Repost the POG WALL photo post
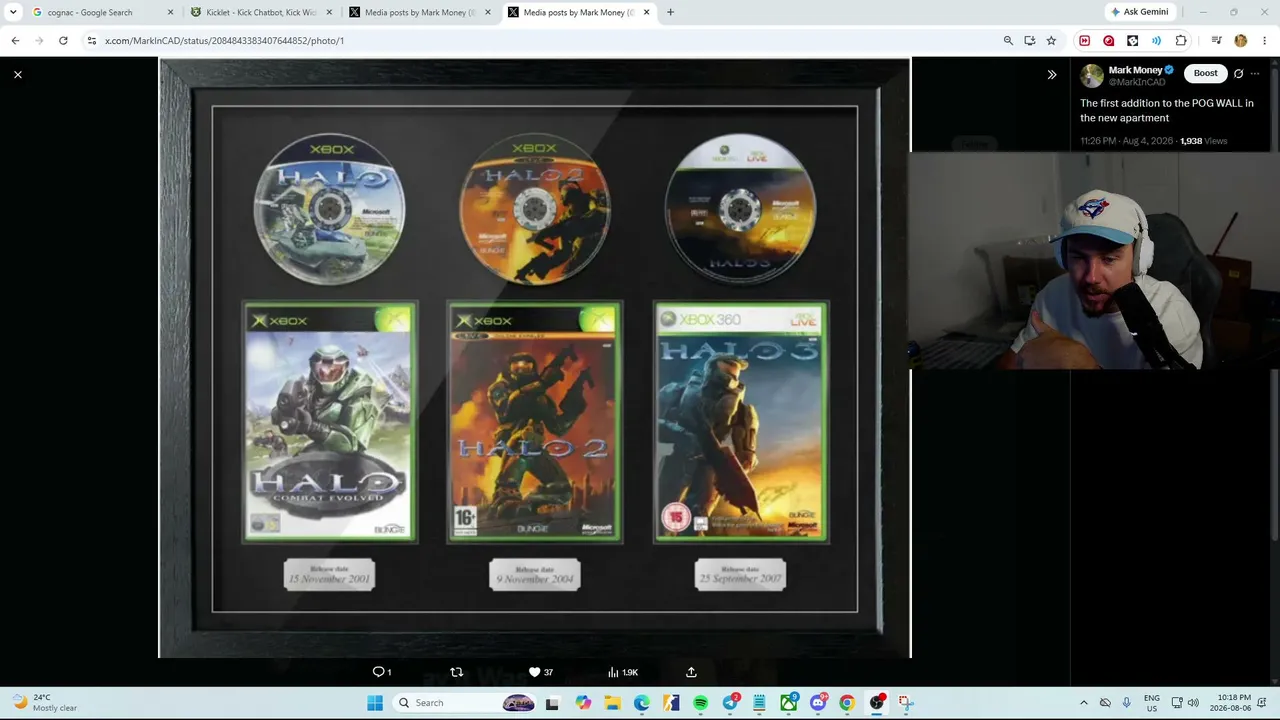 tap(457, 672)
